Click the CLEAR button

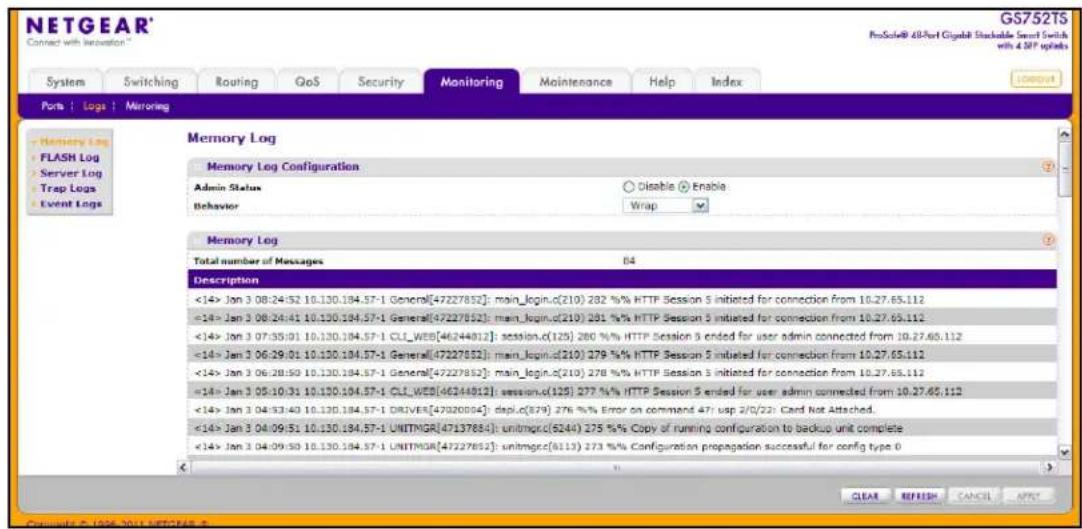click(865, 495)
